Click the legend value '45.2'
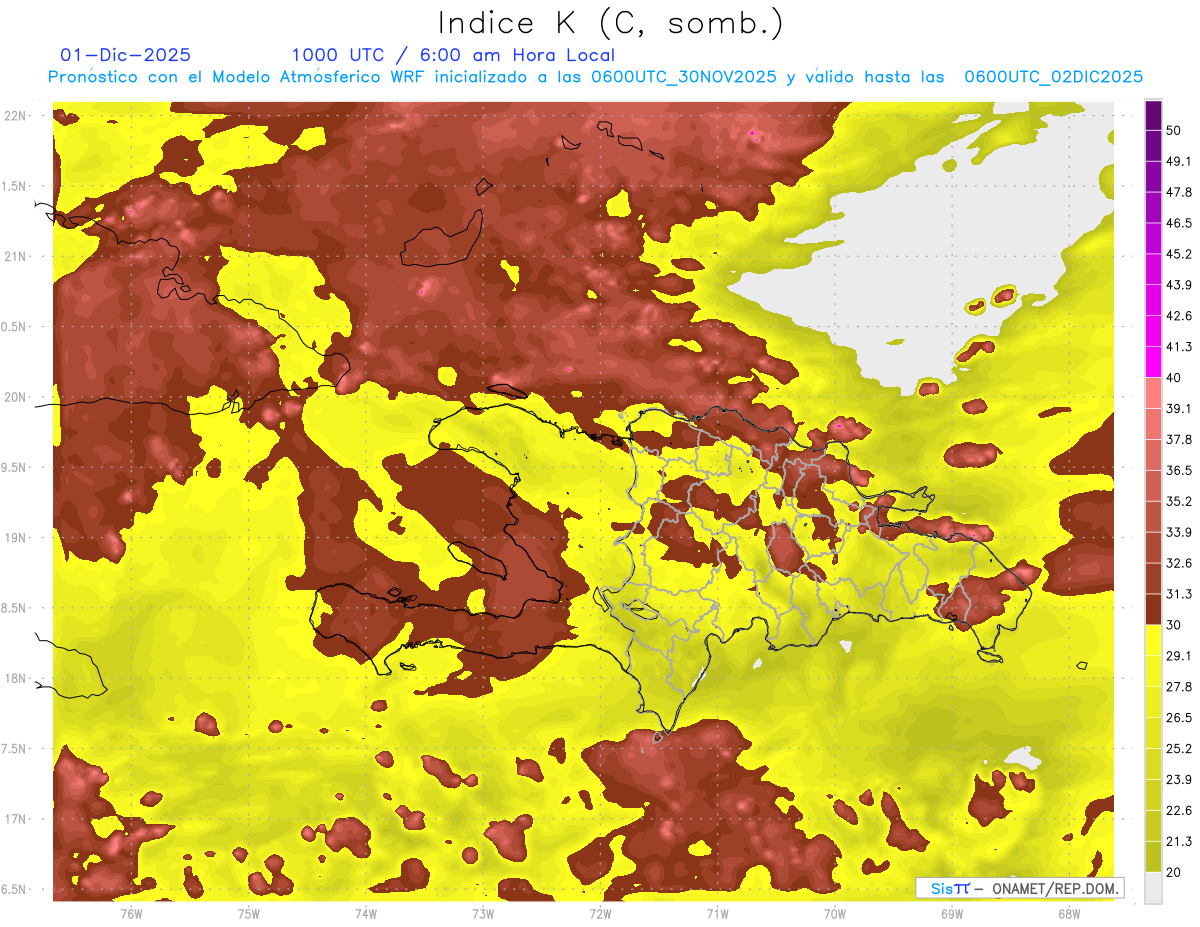Image resolution: width=1200 pixels, height=927 pixels. (1179, 254)
